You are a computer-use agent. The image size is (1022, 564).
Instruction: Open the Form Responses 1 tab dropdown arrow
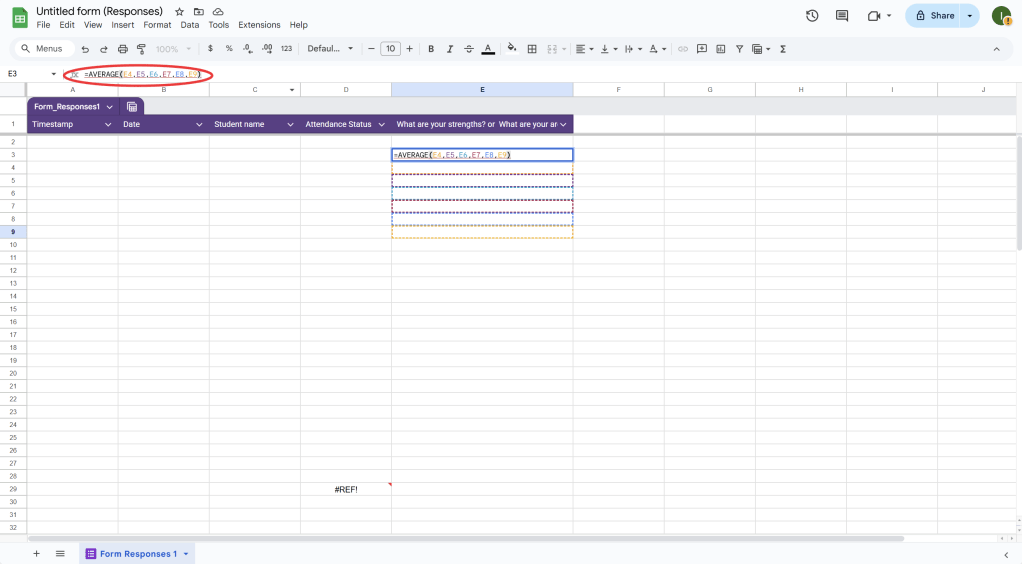point(186,554)
